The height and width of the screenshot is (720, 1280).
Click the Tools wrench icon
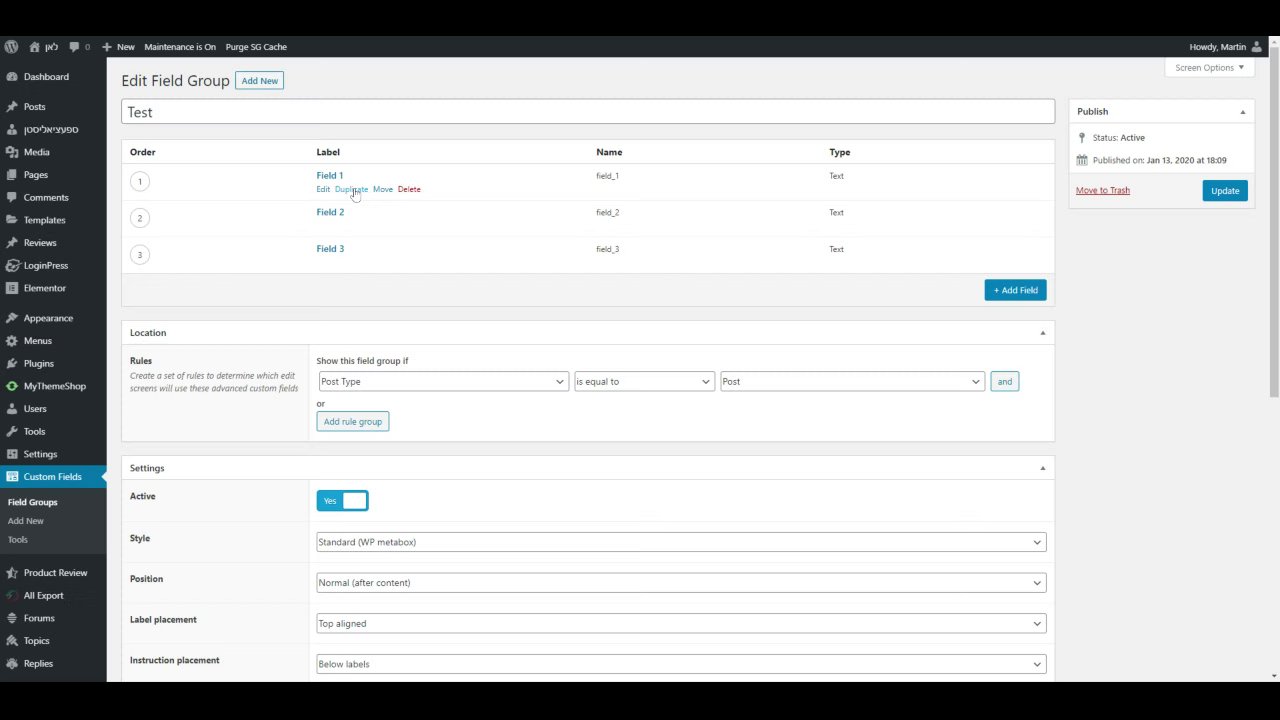12,432
